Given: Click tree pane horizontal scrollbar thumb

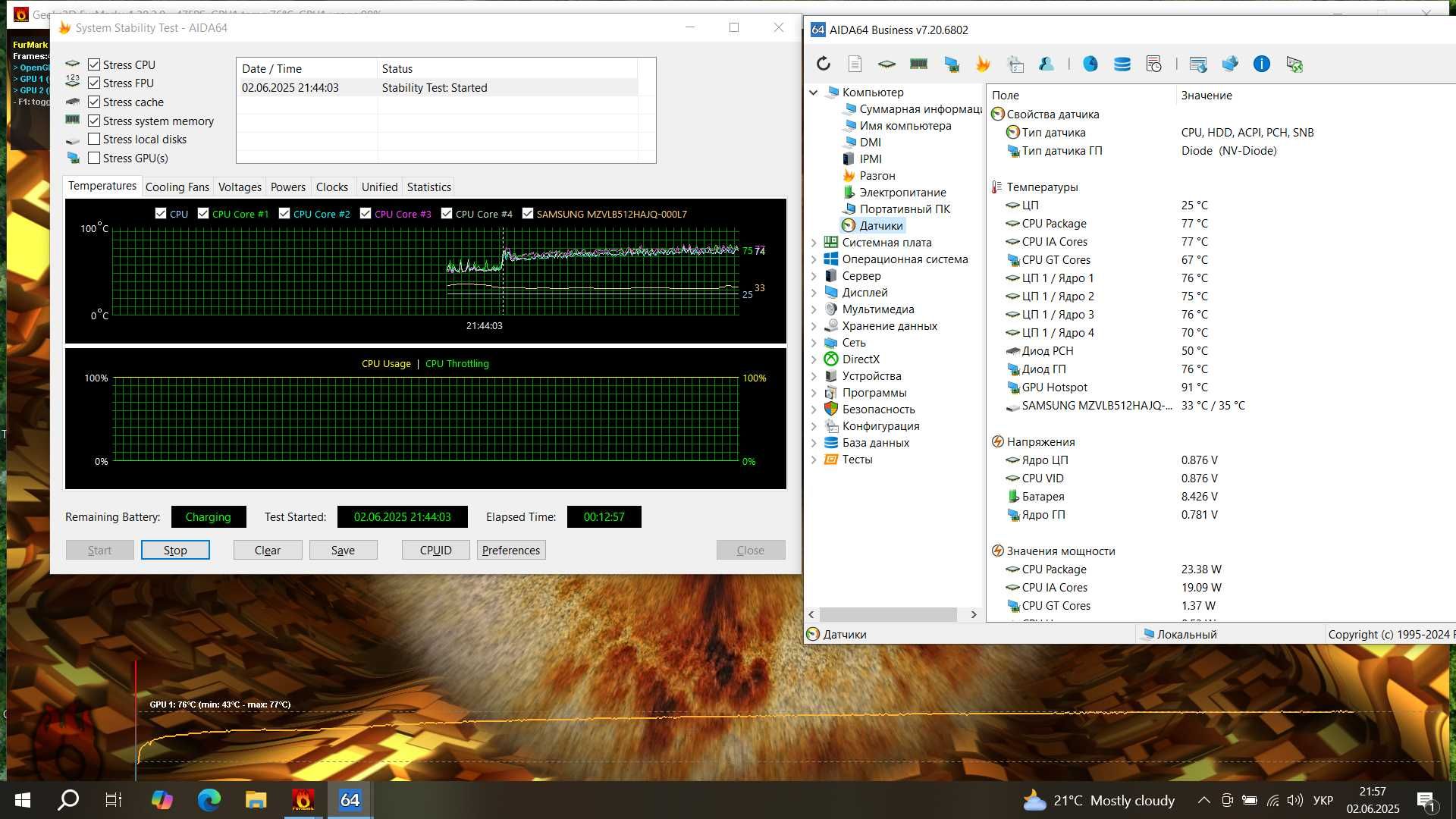Looking at the screenshot, I should pyautogui.click(x=888, y=615).
